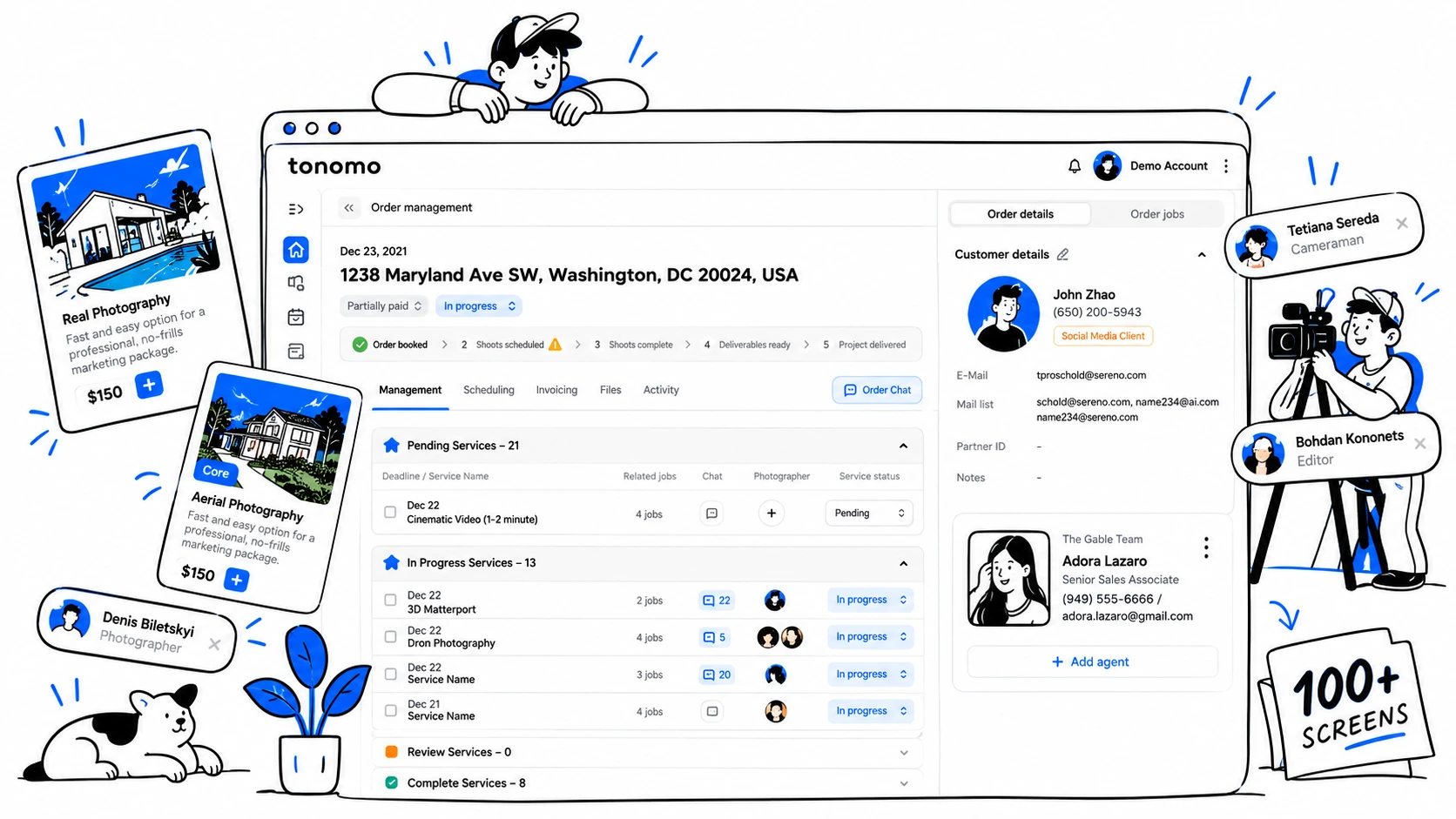The height and width of the screenshot is (819, 1456).
Task: Go back with the double chevron icon
Action: coord(349,208)
